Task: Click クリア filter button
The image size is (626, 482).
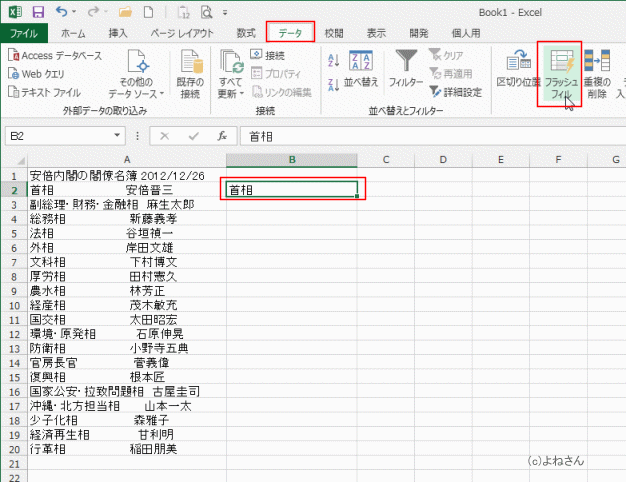Action: (x=446, y=56)
